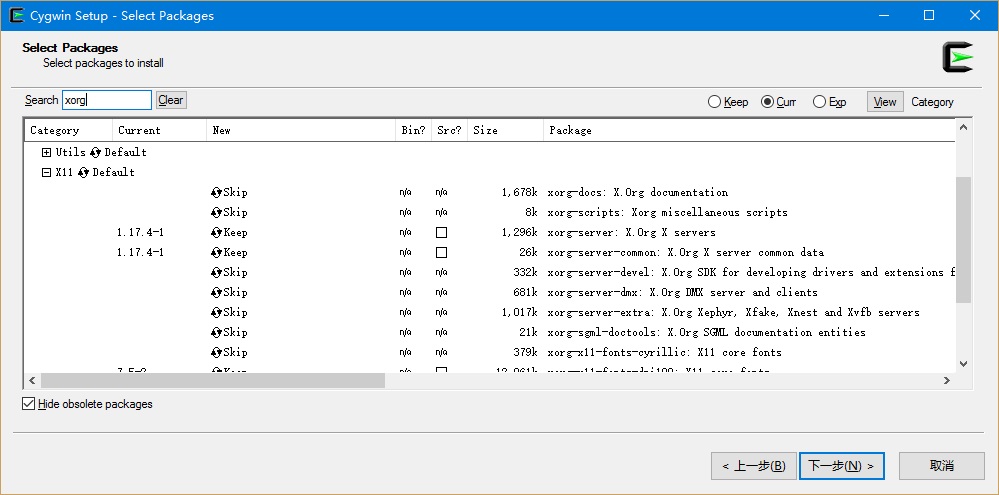Select the xorg-docs package description

click(637, 192)
